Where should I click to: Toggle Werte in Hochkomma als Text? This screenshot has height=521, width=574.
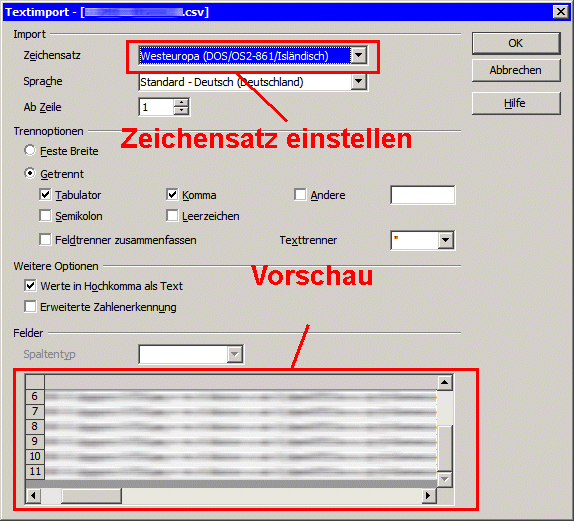30,285
